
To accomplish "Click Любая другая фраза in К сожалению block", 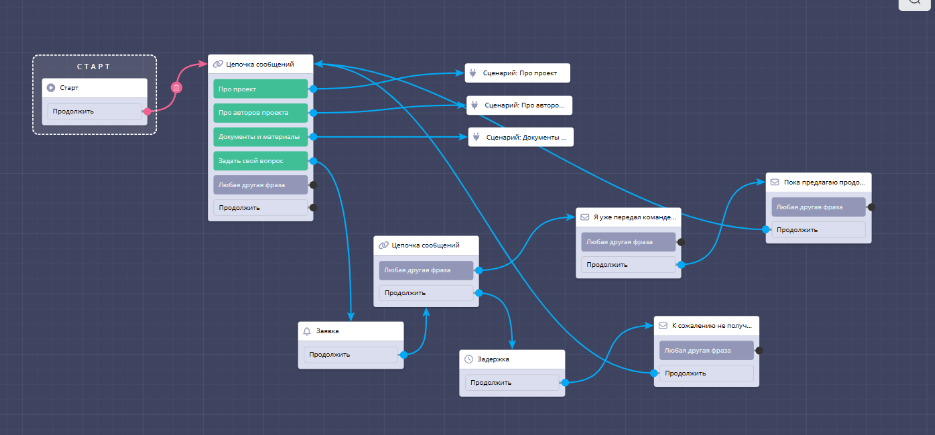I will (x=705, y=350).
